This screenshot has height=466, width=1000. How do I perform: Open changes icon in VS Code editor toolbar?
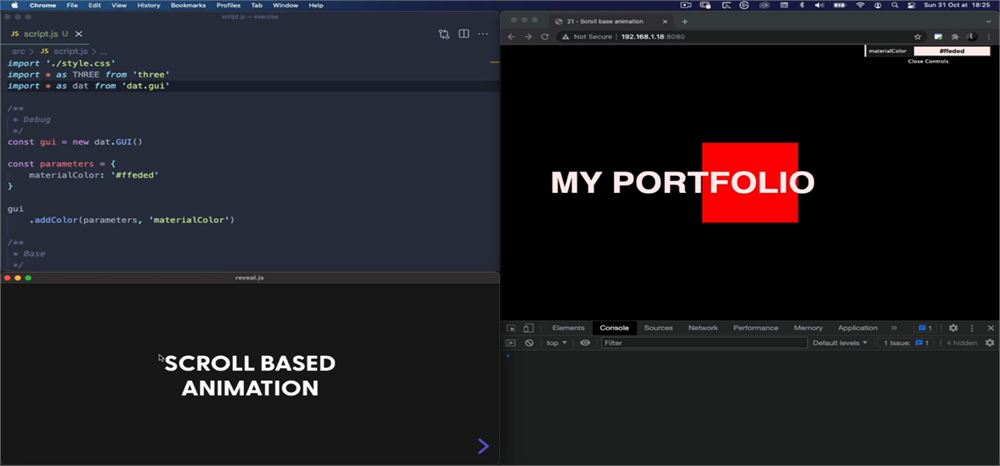[444, 34]
